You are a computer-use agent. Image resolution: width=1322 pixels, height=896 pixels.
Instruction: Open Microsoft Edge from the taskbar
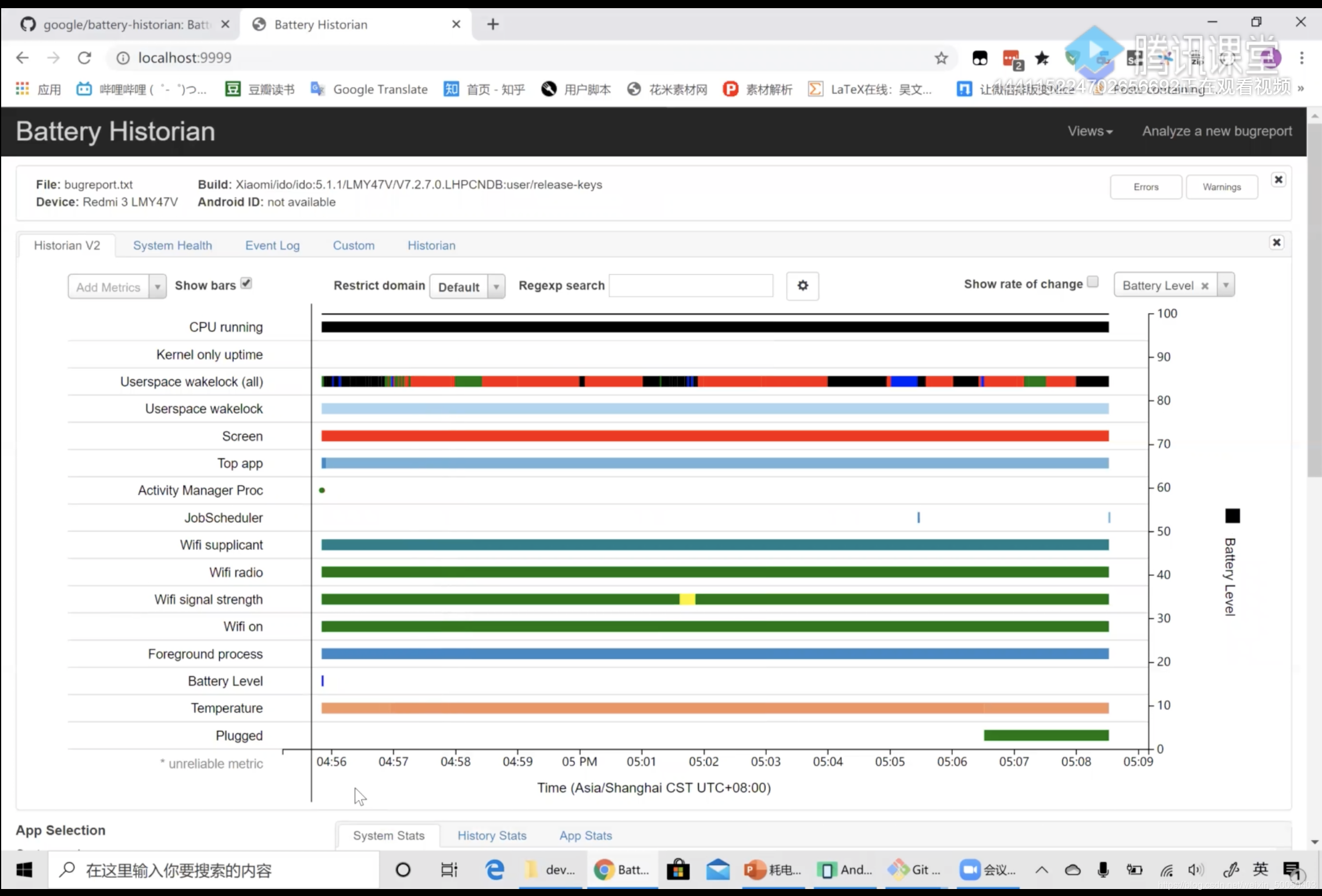[x=495, y=870]
